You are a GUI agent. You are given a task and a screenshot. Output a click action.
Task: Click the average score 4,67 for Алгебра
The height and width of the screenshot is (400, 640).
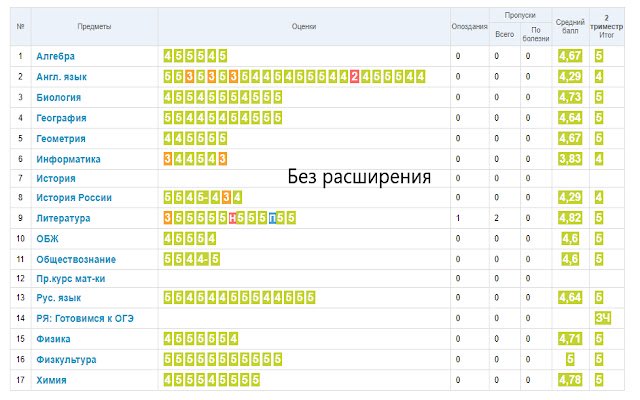[570, 56]
